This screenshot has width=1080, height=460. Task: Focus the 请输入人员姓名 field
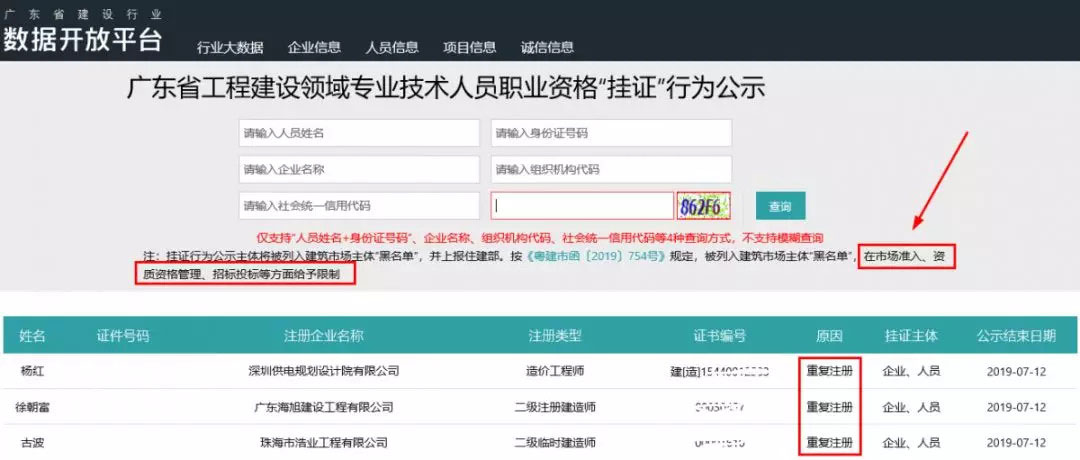click(359, 133)
